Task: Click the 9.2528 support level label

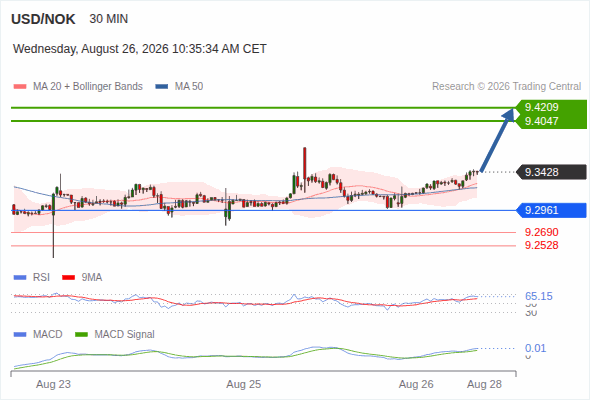Action: pyautogui.click(x=541, y=245)
